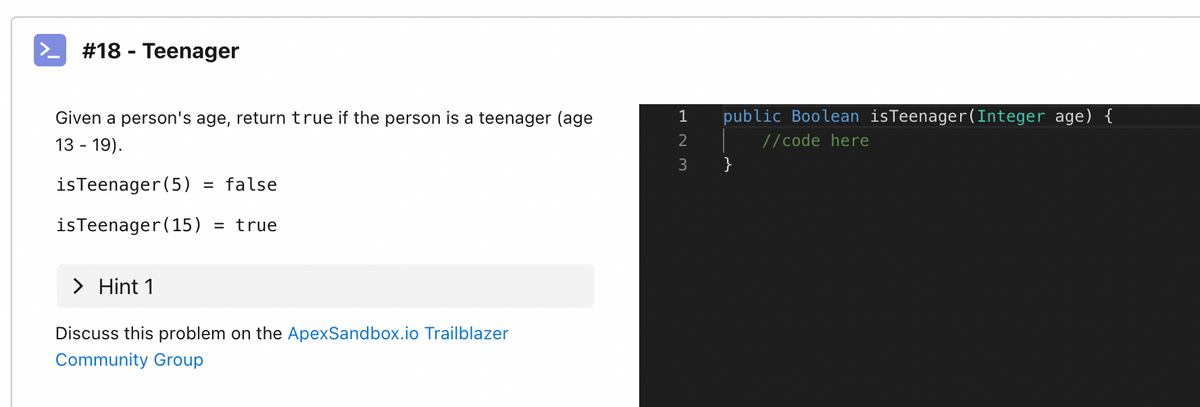Image resolution: width=1200 pixels, height=407 pixels.
Task: Open the Hint 1 section by its label
Action: 126,287
